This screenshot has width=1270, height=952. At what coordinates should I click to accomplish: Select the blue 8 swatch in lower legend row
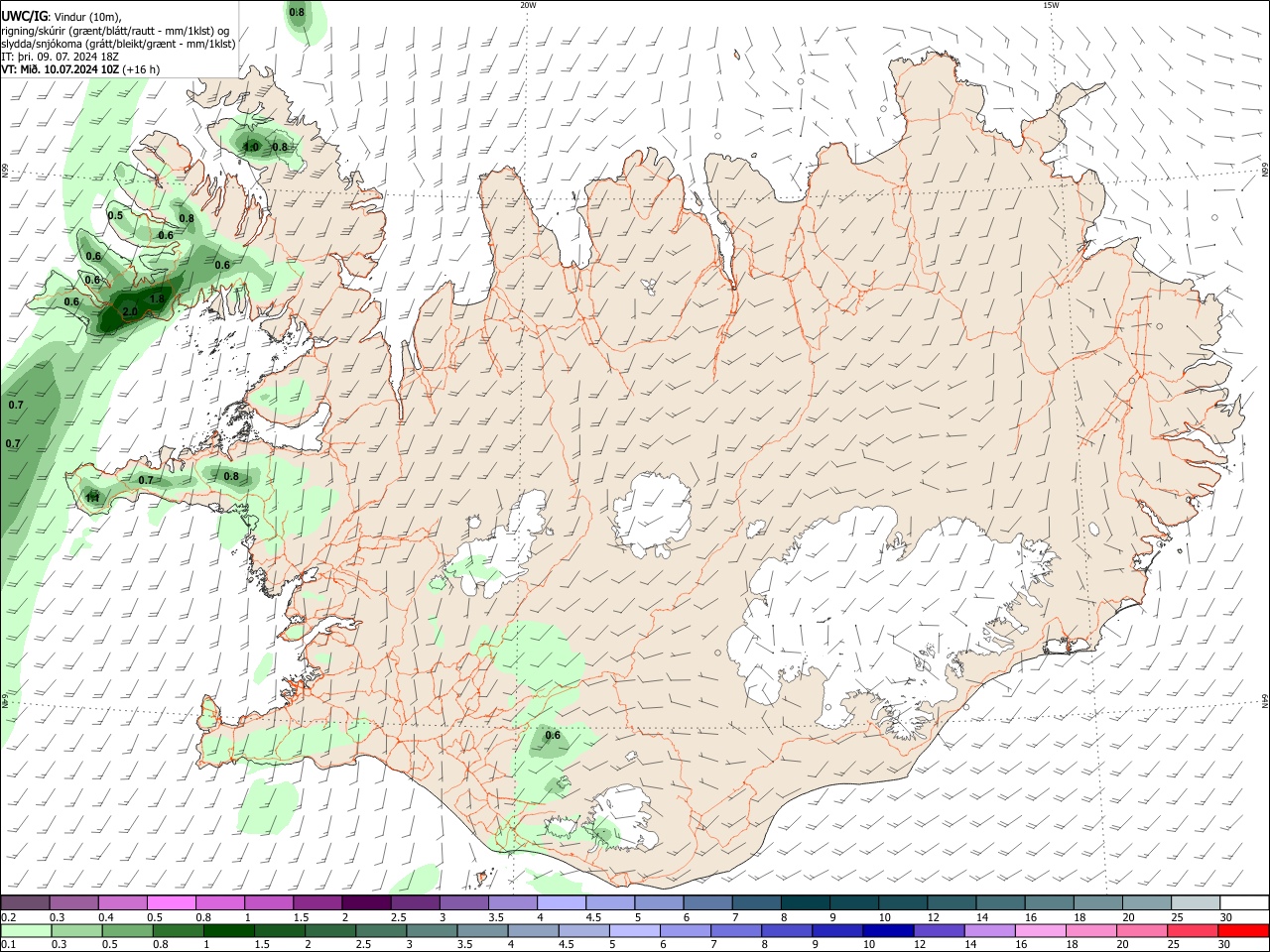point(785,931)
